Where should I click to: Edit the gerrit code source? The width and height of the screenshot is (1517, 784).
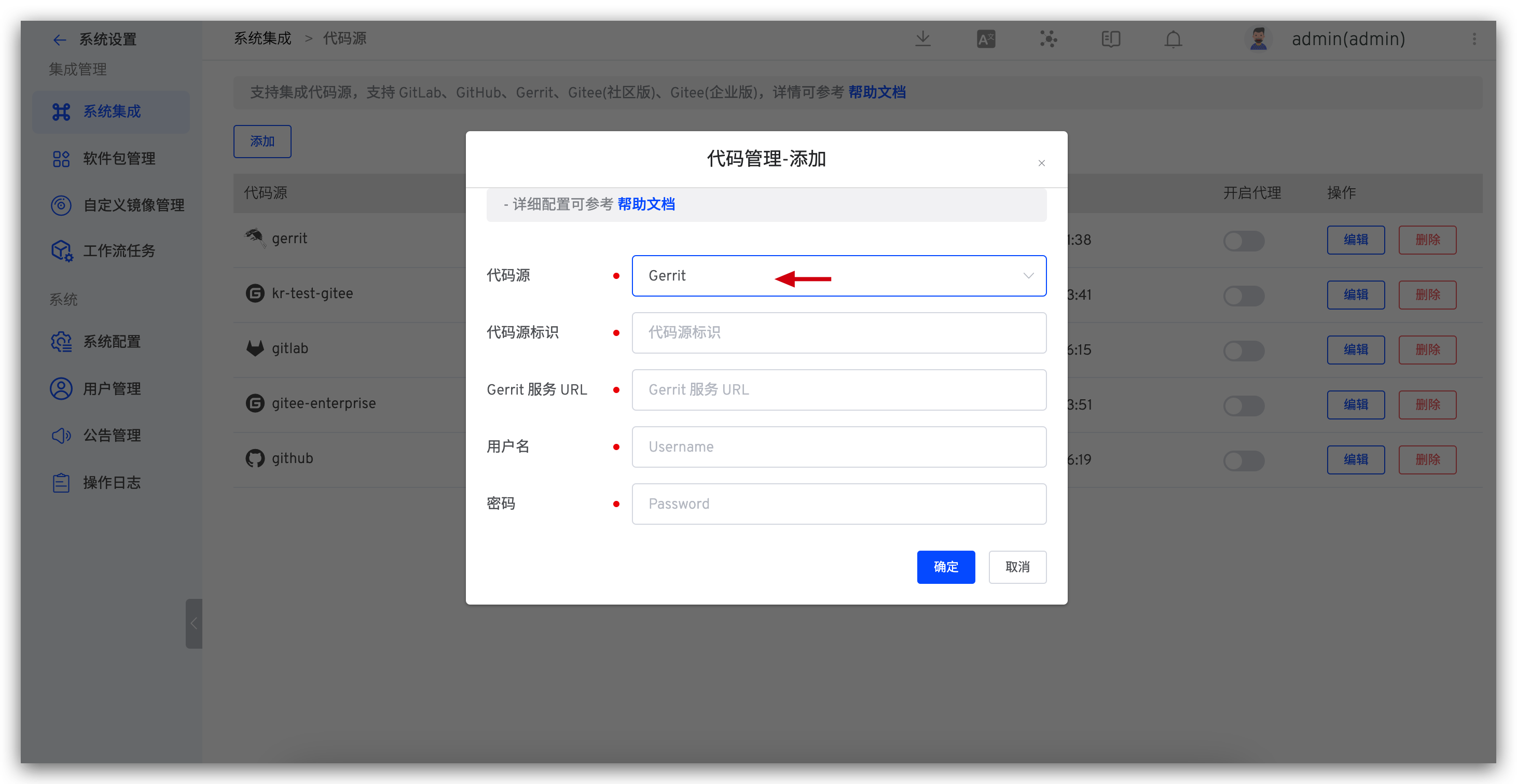click(1355, 240)
